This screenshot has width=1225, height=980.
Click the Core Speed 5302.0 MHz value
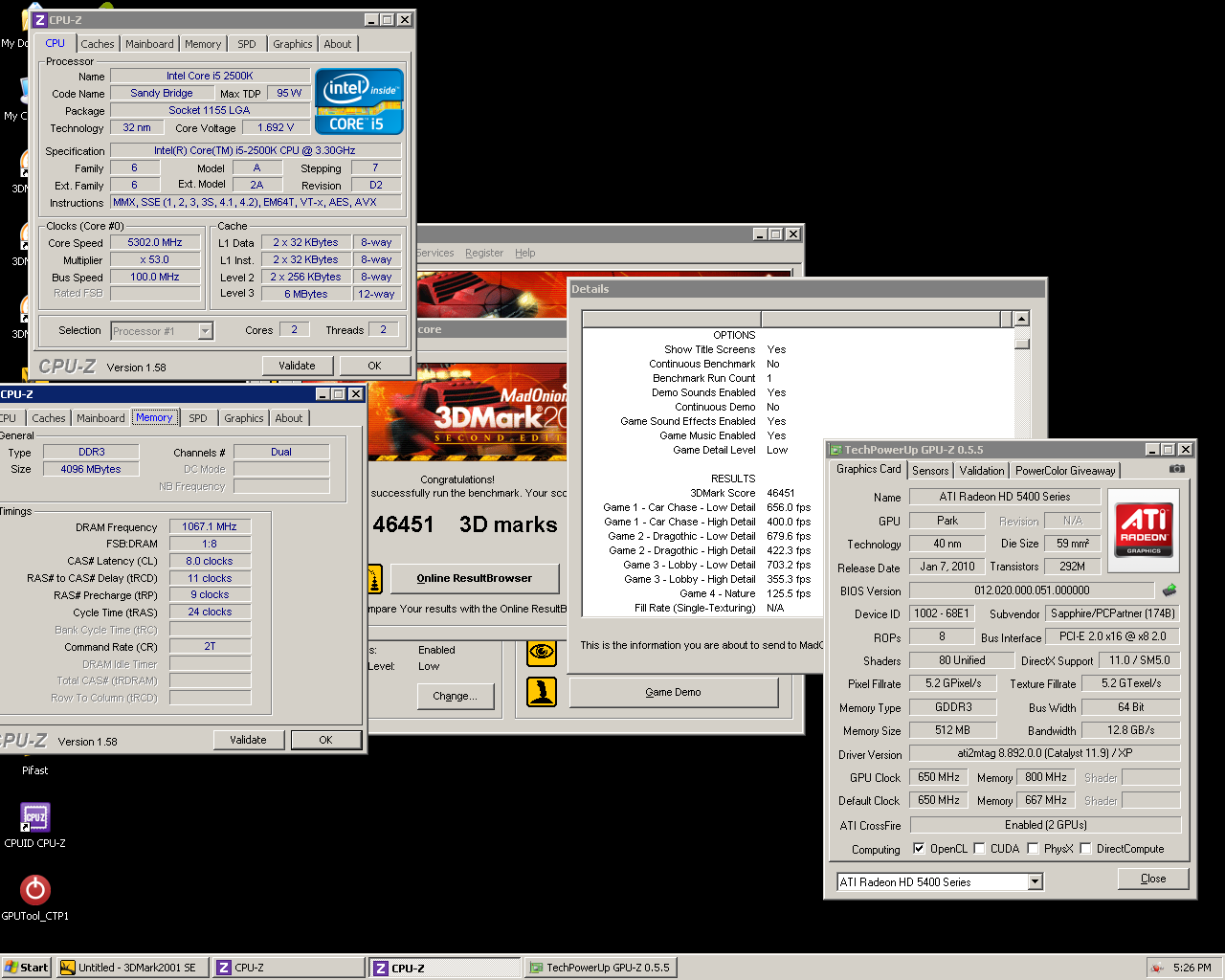pyautogui.click(x=155, y=243)
